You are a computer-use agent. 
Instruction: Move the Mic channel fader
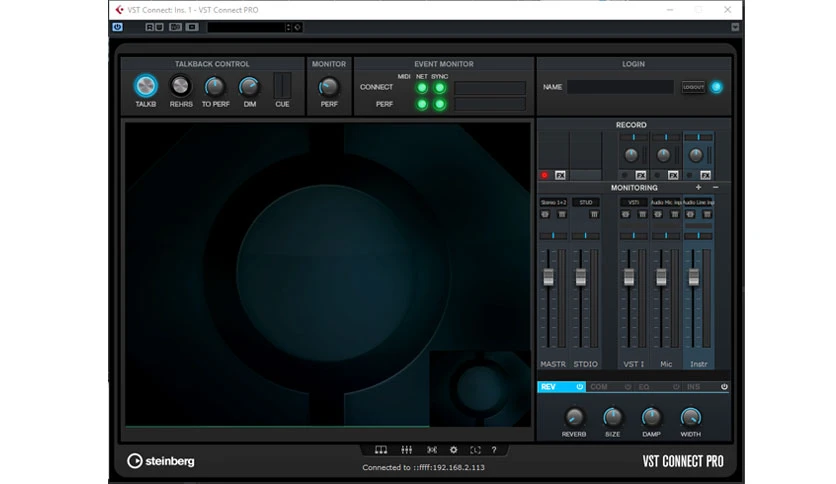[661, 277]
